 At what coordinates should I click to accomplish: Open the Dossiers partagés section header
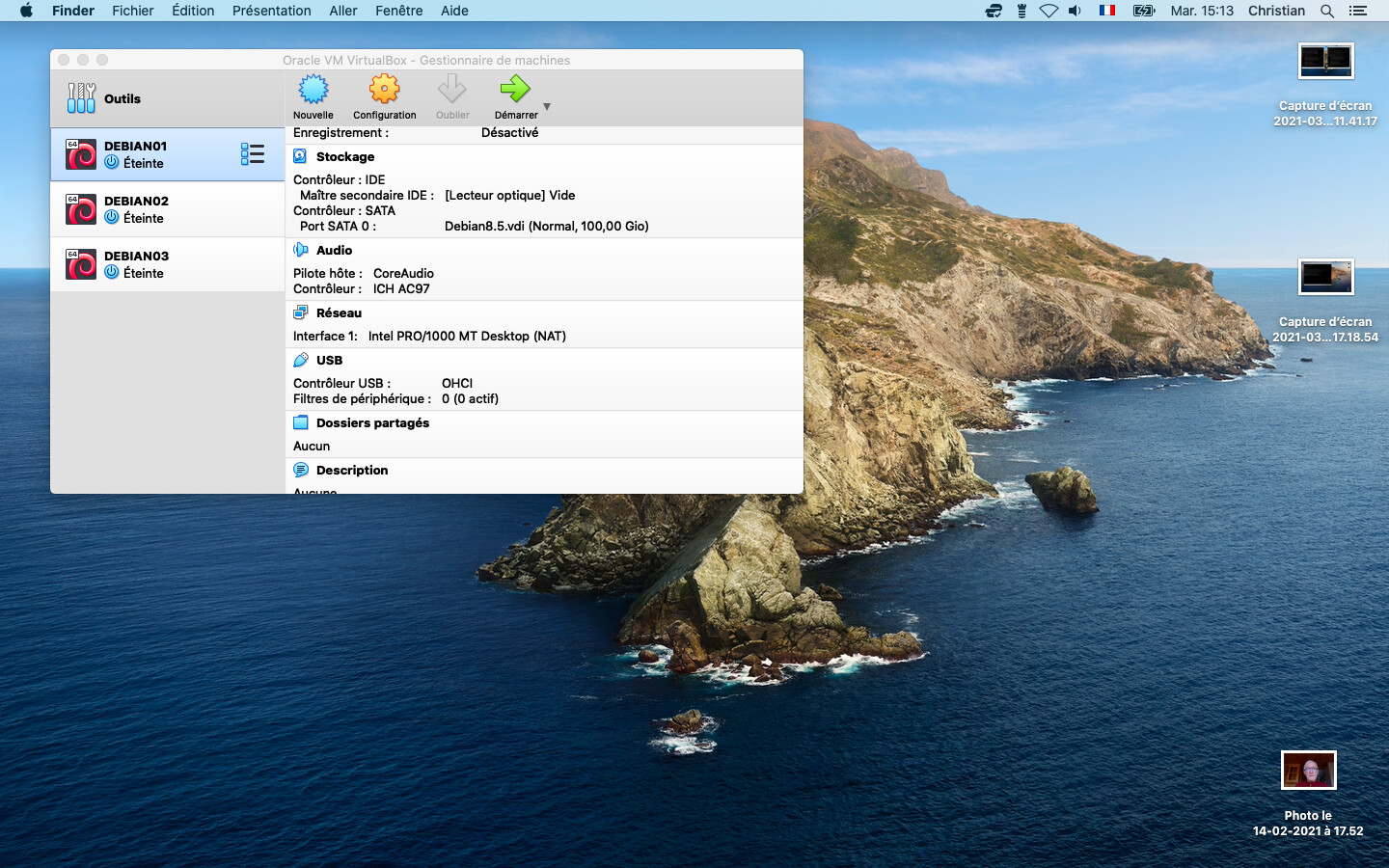click(x=372, y=422)
